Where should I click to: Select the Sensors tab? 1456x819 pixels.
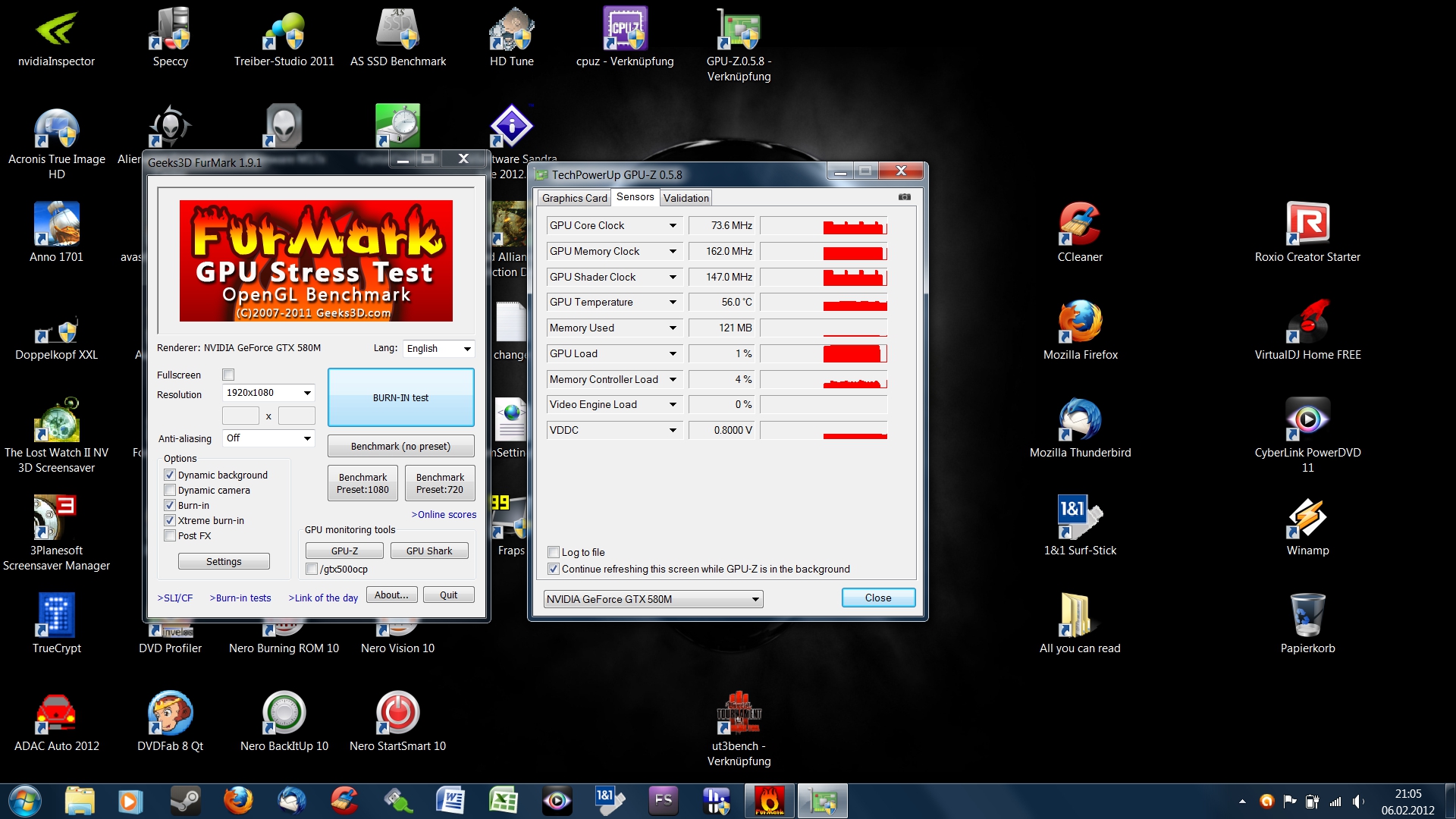[x=635, y=196]
